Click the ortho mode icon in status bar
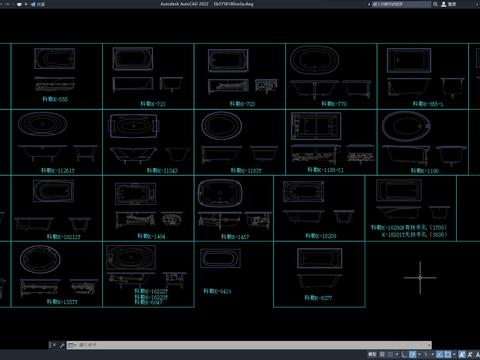The height and width of the screenshot is (360, 480). point(404,354)
